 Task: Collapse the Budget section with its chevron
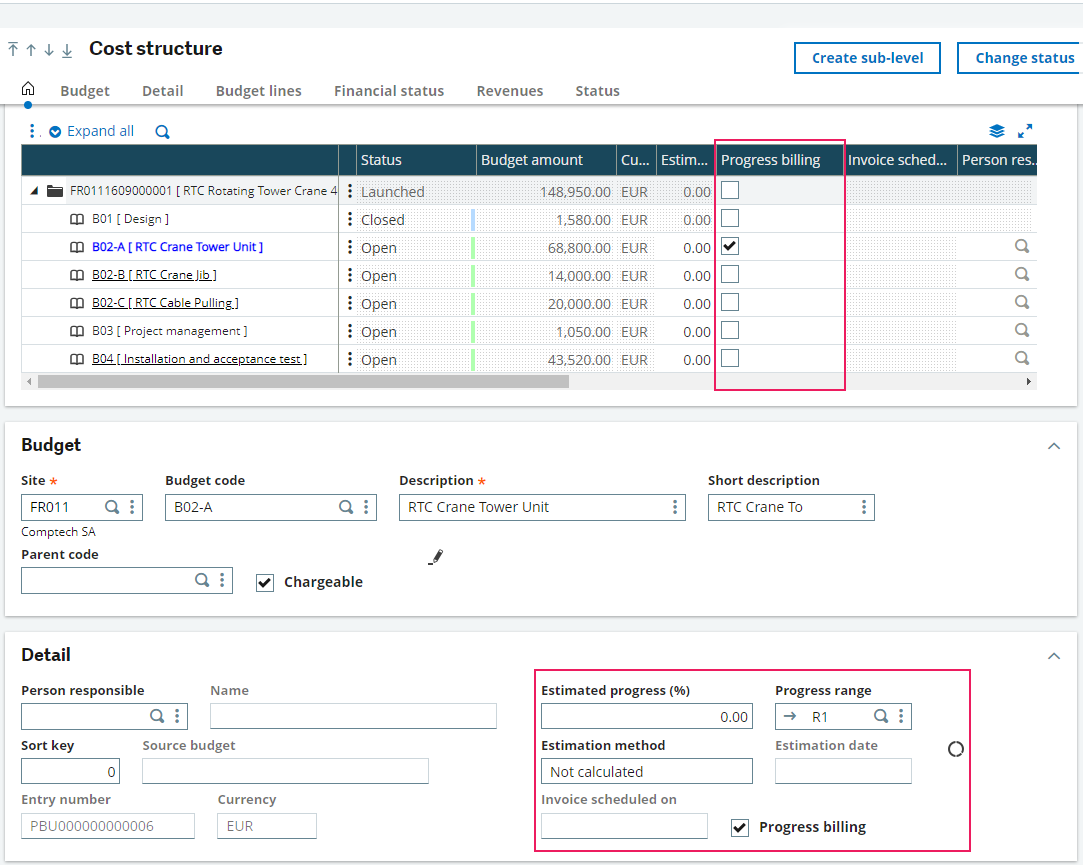[x=1053, y=446]
